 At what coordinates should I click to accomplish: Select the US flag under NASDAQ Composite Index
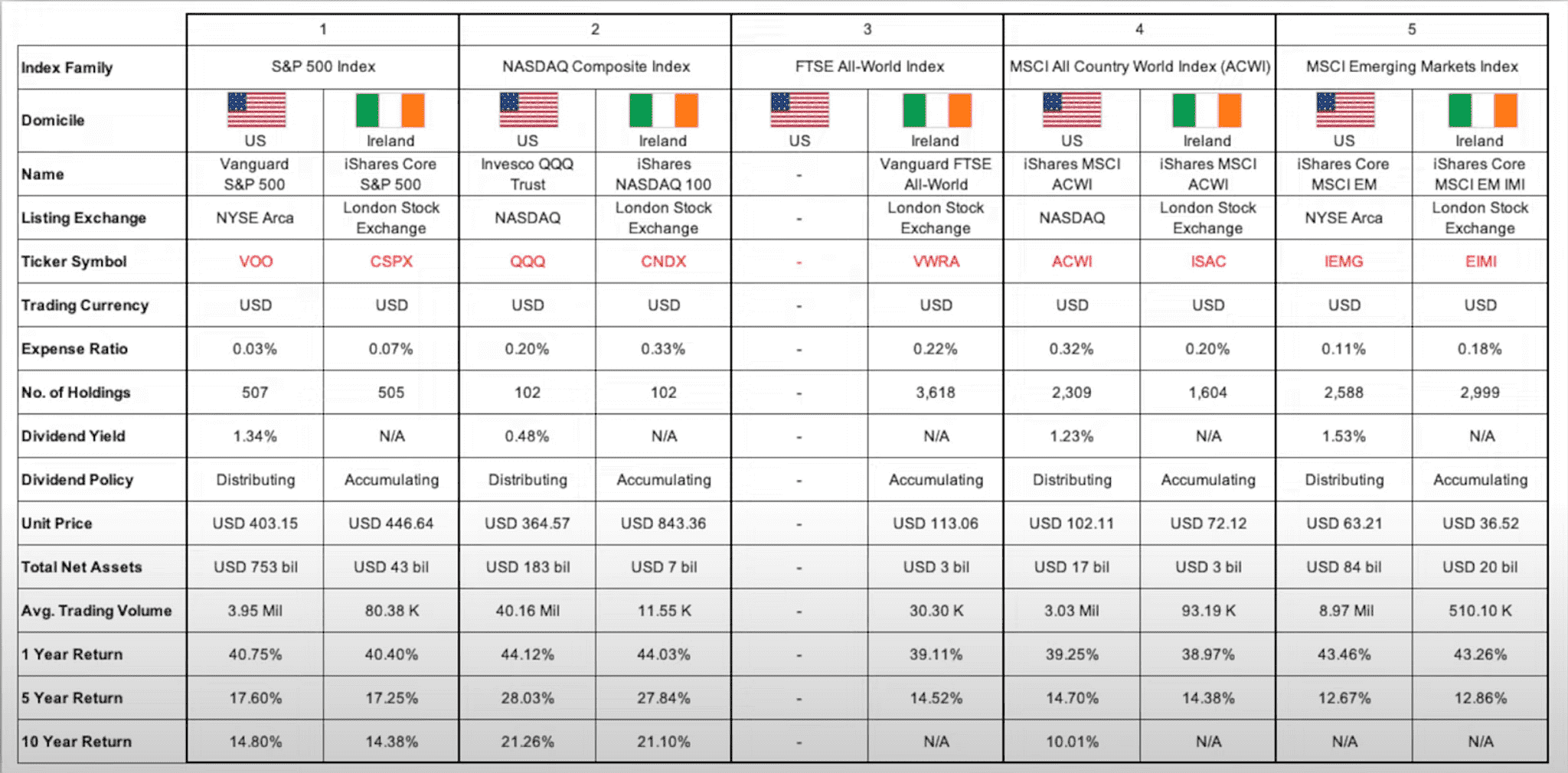point(528,109)
